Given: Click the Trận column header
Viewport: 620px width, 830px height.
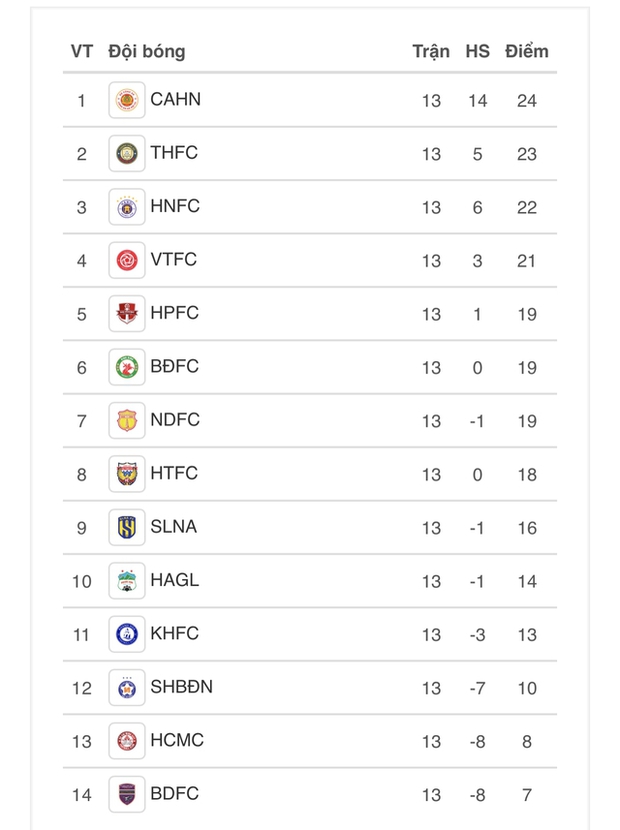Looking at the screenshot, I should tap(431, 51).
